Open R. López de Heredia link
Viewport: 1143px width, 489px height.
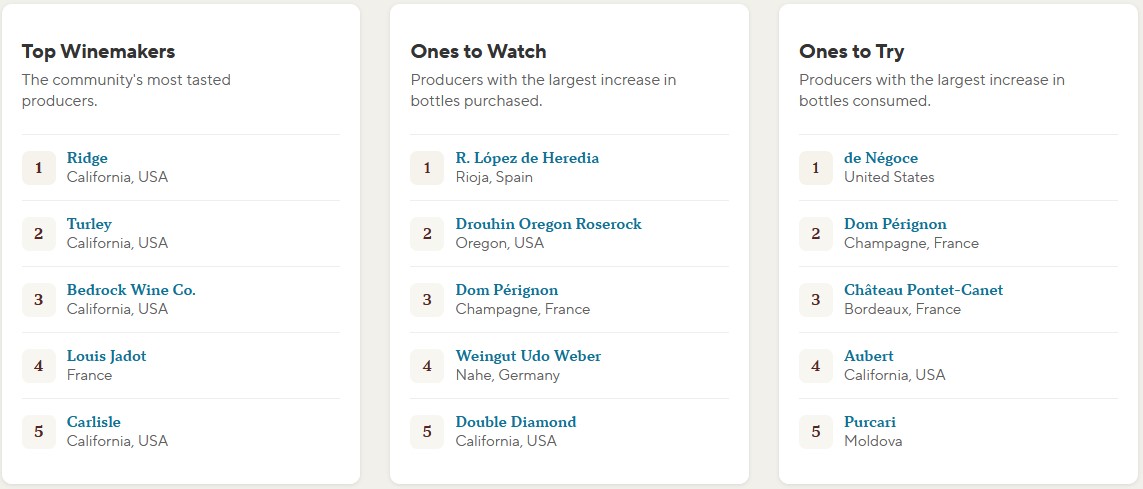click(527, 158)
